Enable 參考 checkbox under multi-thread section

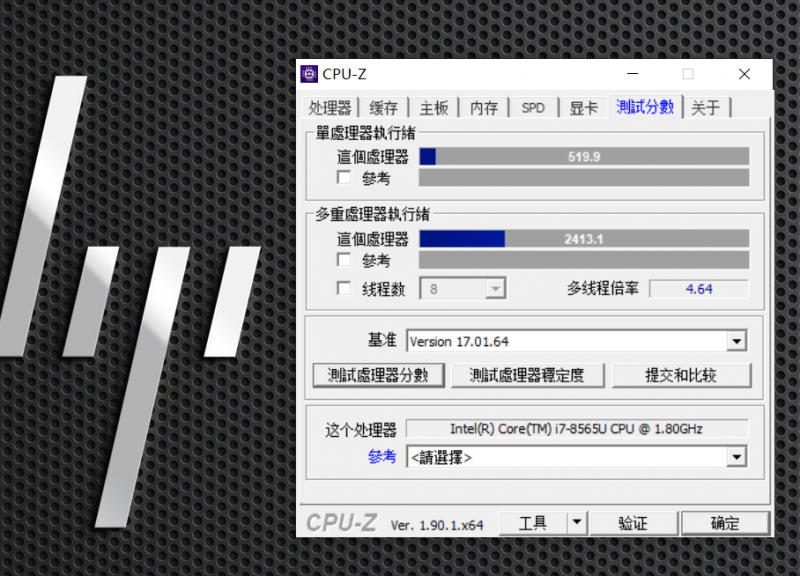(x=344, y=260)
